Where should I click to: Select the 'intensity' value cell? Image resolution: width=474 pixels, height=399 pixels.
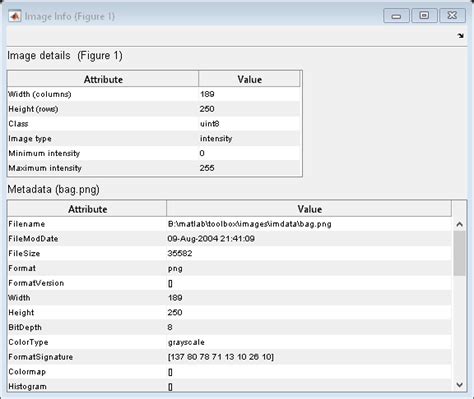point(249,138)
